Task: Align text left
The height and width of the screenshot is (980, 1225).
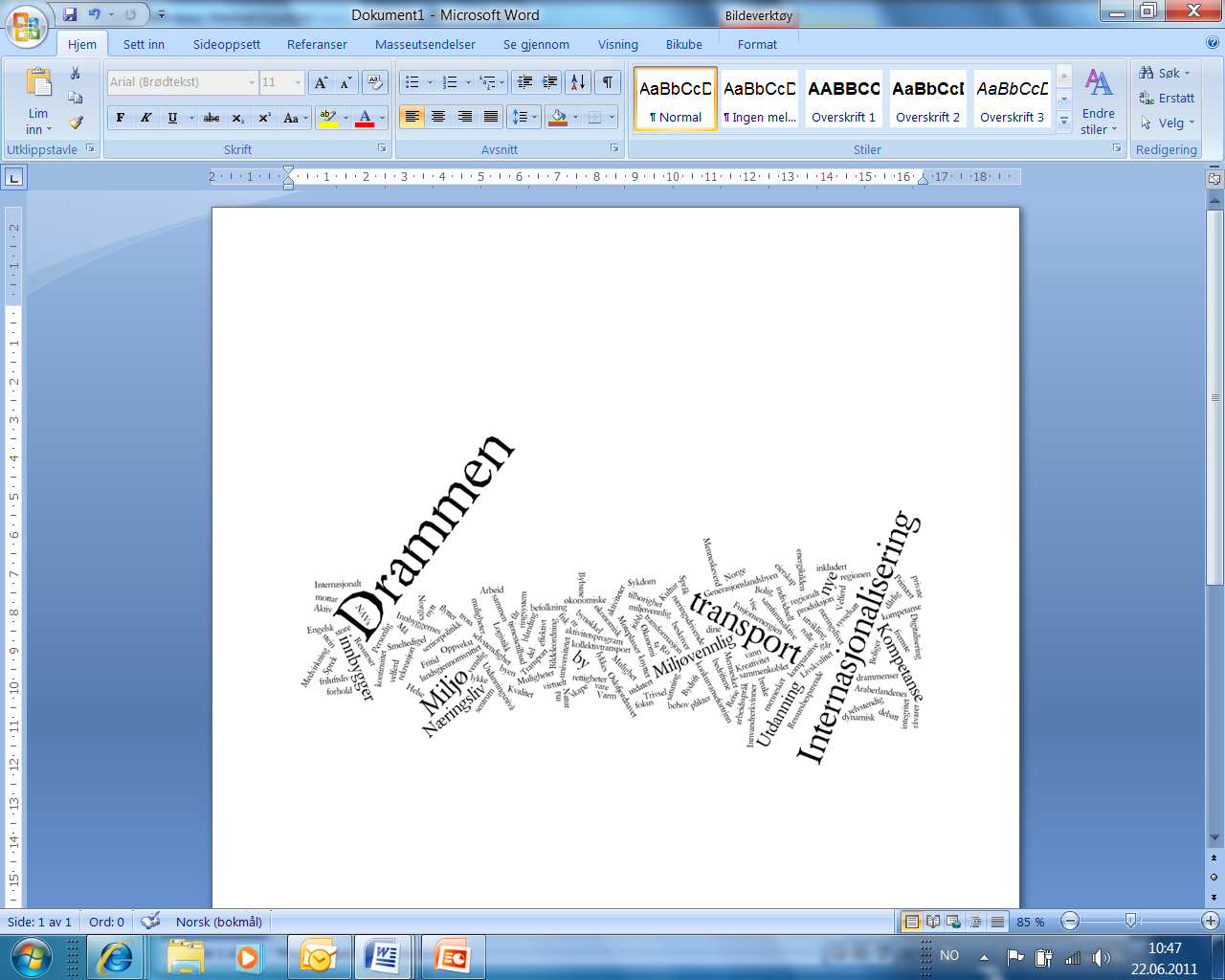Action: coord(412,117)
